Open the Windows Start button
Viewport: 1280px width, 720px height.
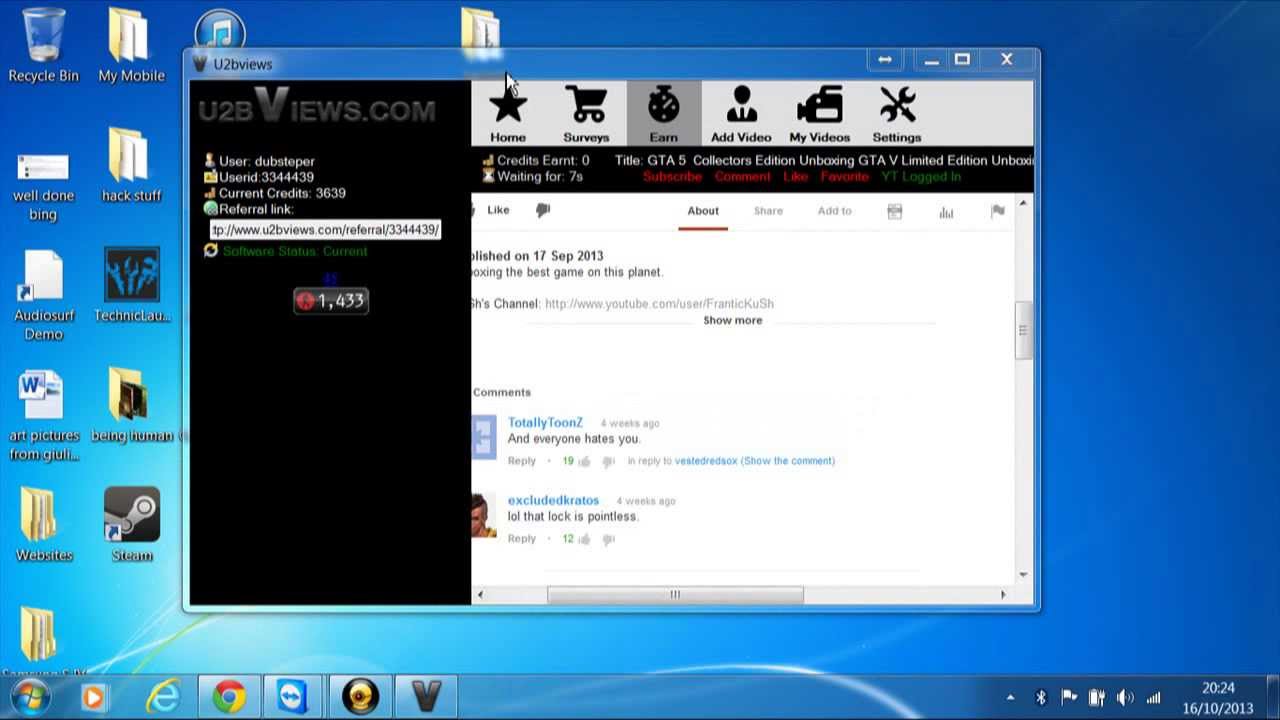31,696
